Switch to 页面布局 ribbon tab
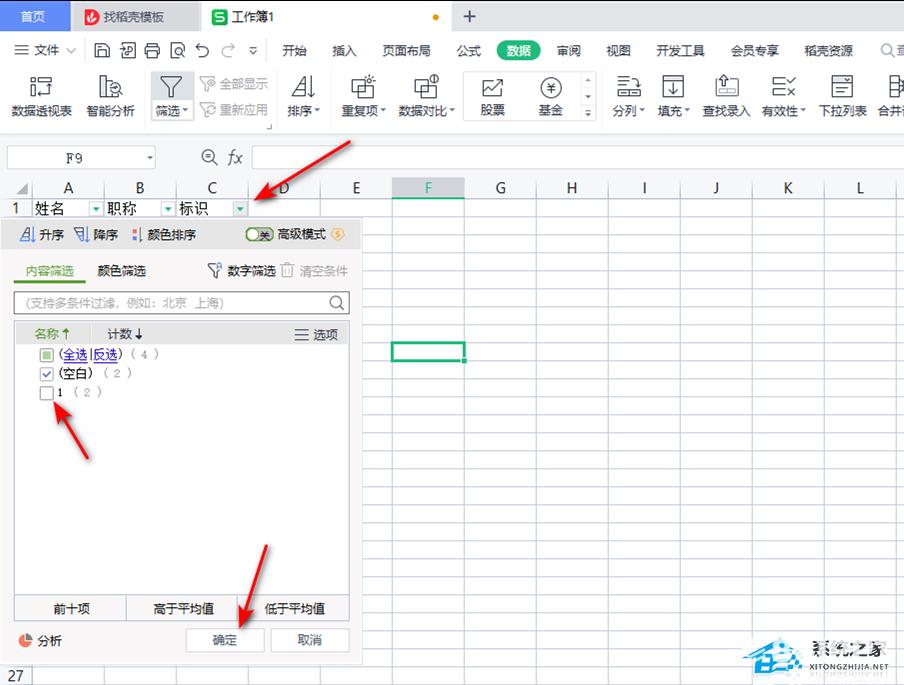904x685 pixels. click(406, 51)
